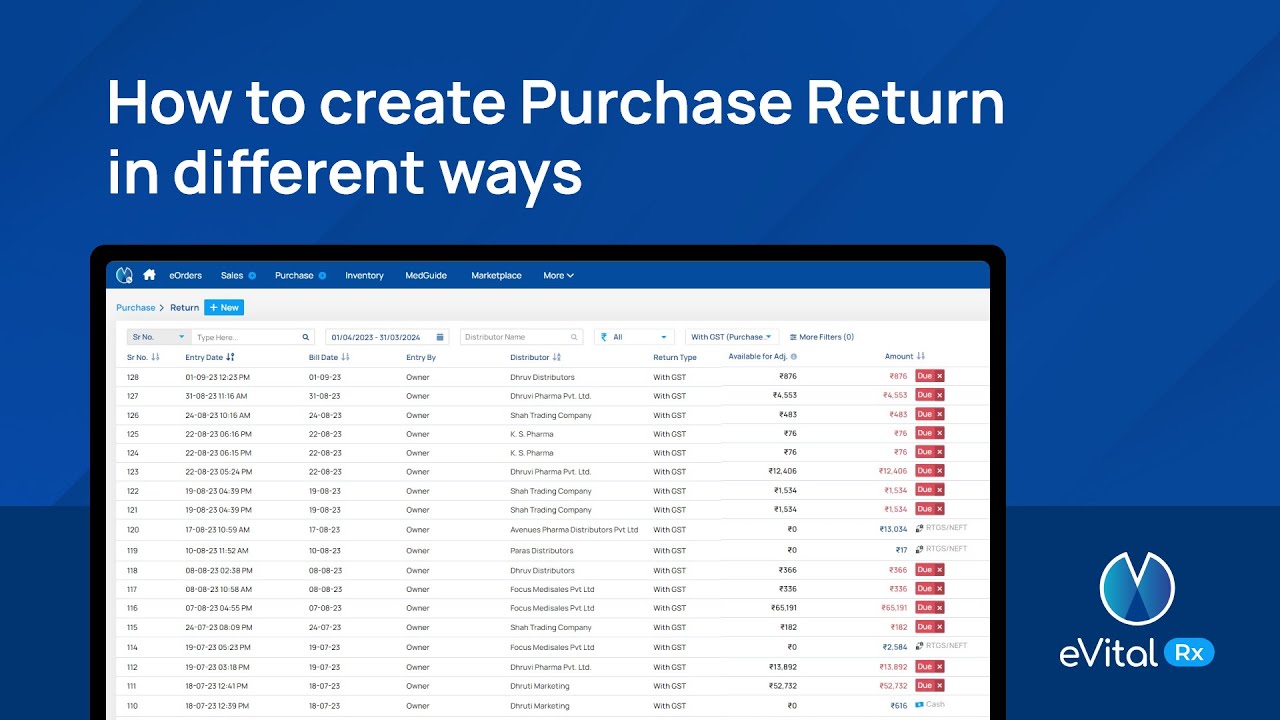Click the x on Due tag for row 126
The image size is (1280, 720).
click(x=940, y=414)
